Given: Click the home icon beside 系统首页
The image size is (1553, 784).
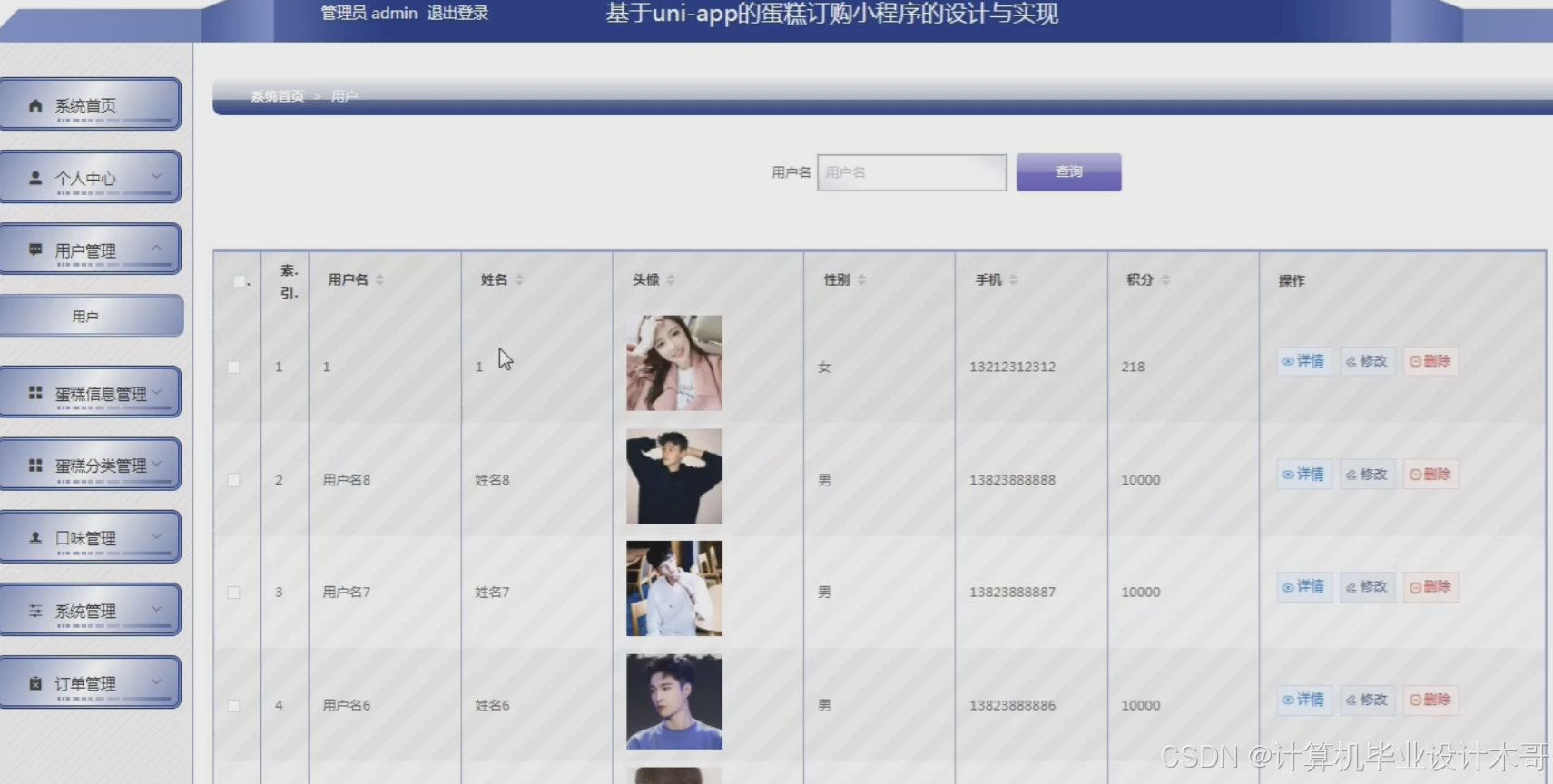Looking at the screenshot, I should click(x=35, y=105).
